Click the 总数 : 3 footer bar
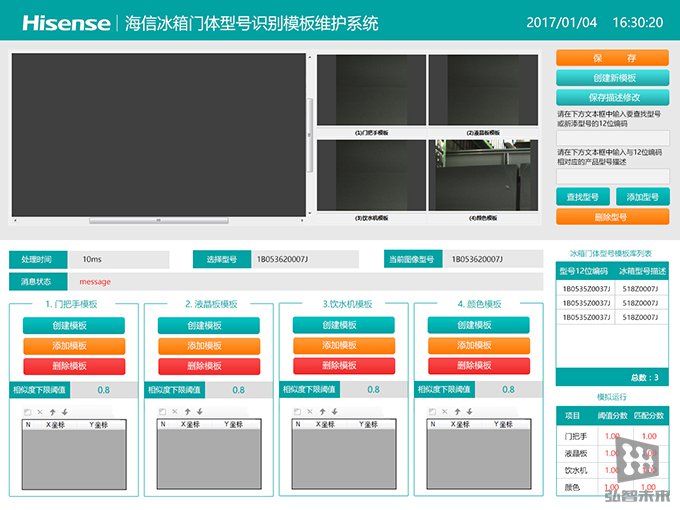680x510 pixels. pyautogui.click(x=612, y=377)
